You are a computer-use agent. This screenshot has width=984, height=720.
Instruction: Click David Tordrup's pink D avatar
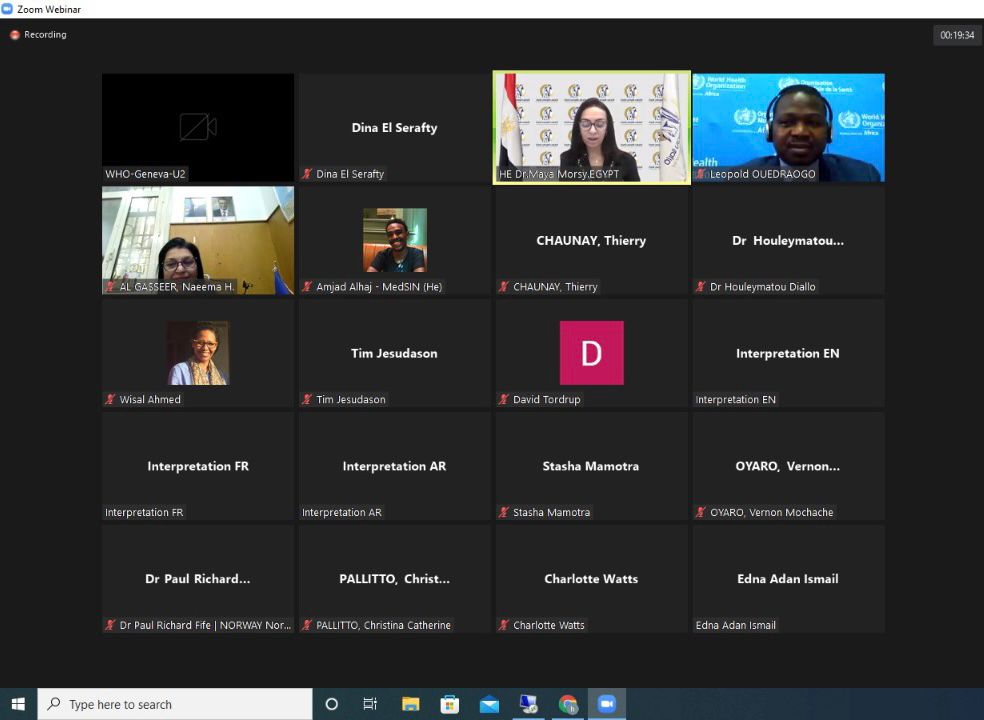tap(591, 353)
